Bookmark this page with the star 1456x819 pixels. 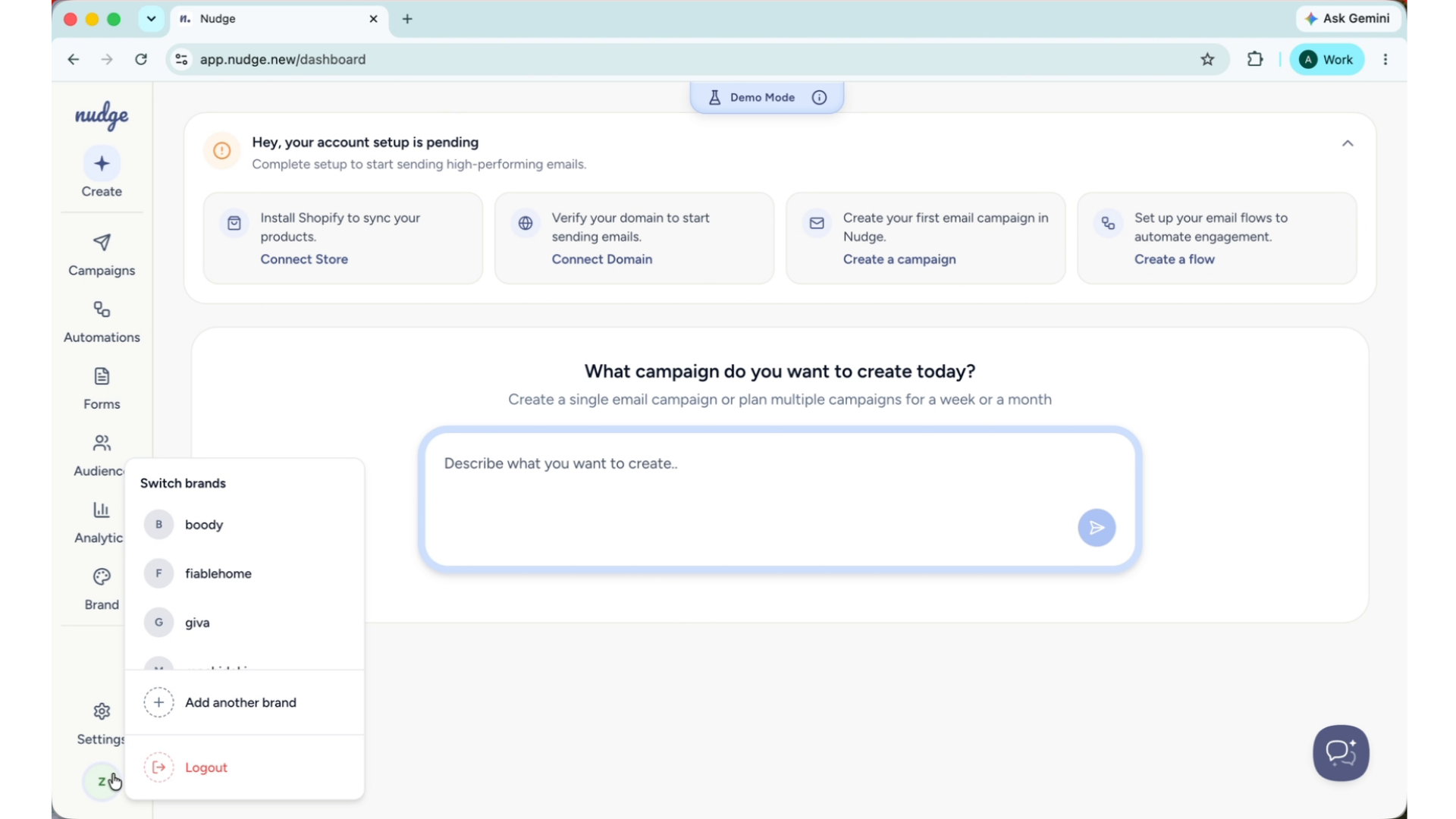pyautogui.click(x=1208, y=59)
